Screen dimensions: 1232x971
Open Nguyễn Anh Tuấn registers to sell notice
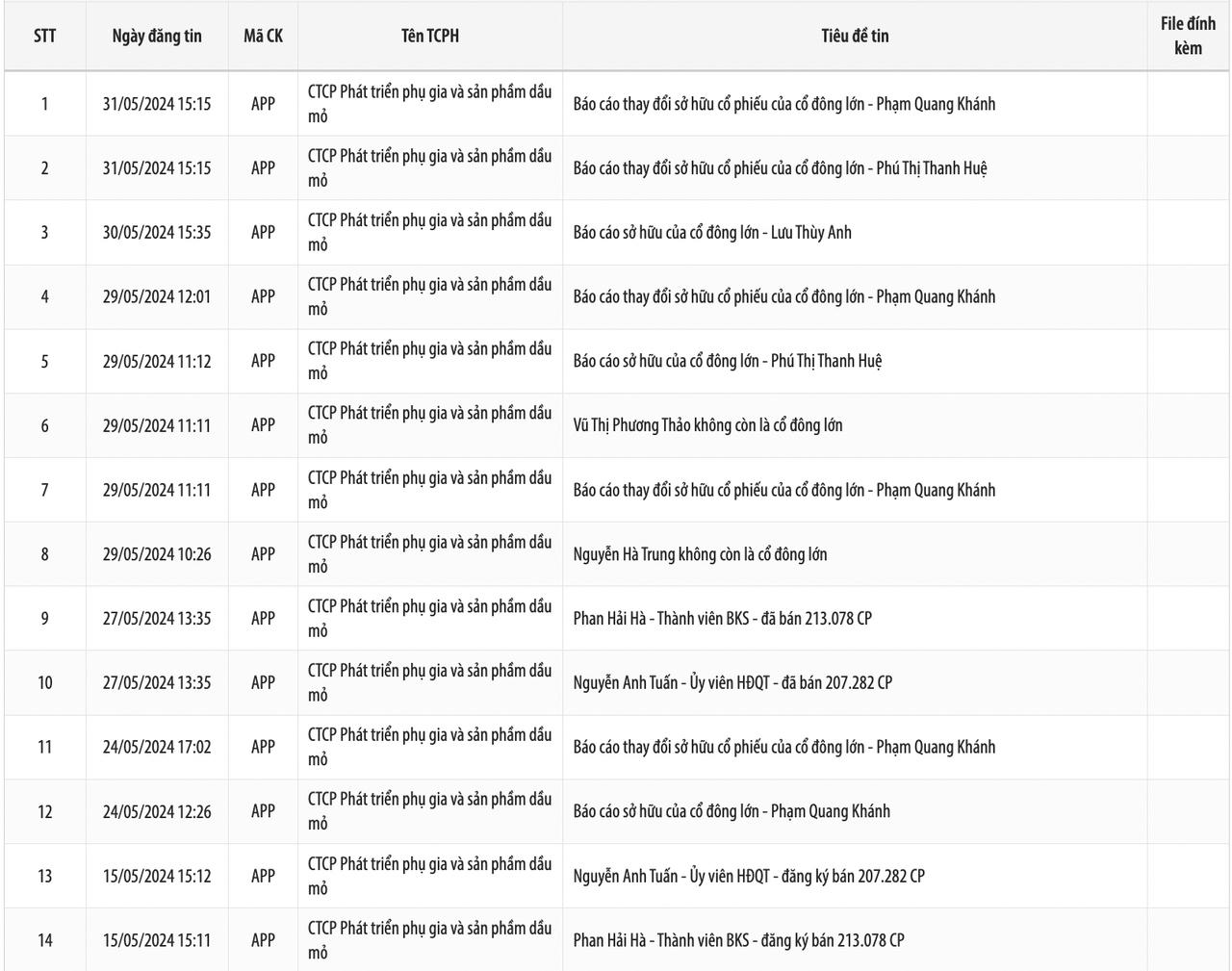[x=749, y=876]
